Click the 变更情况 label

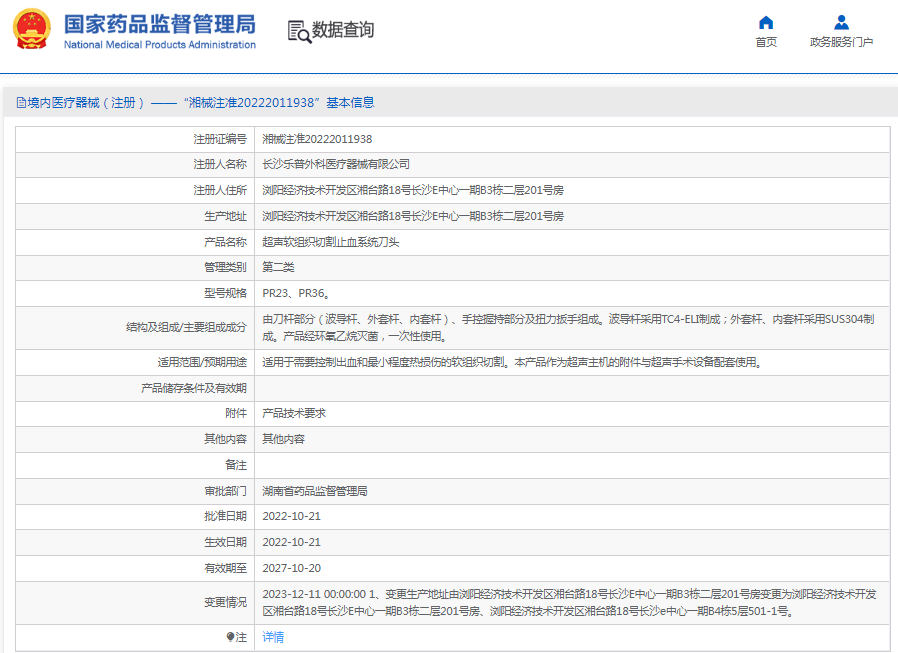[225, 603]
